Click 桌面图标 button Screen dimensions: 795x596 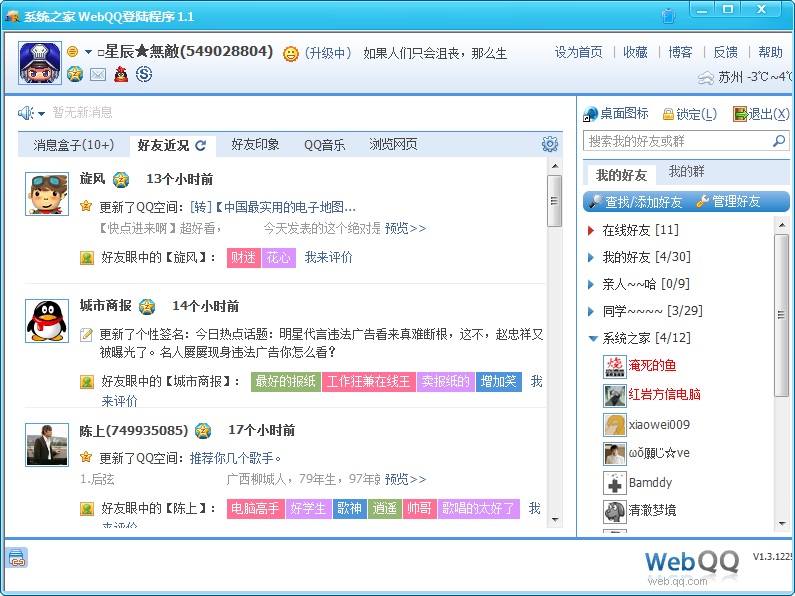click(x=616, y=114)
